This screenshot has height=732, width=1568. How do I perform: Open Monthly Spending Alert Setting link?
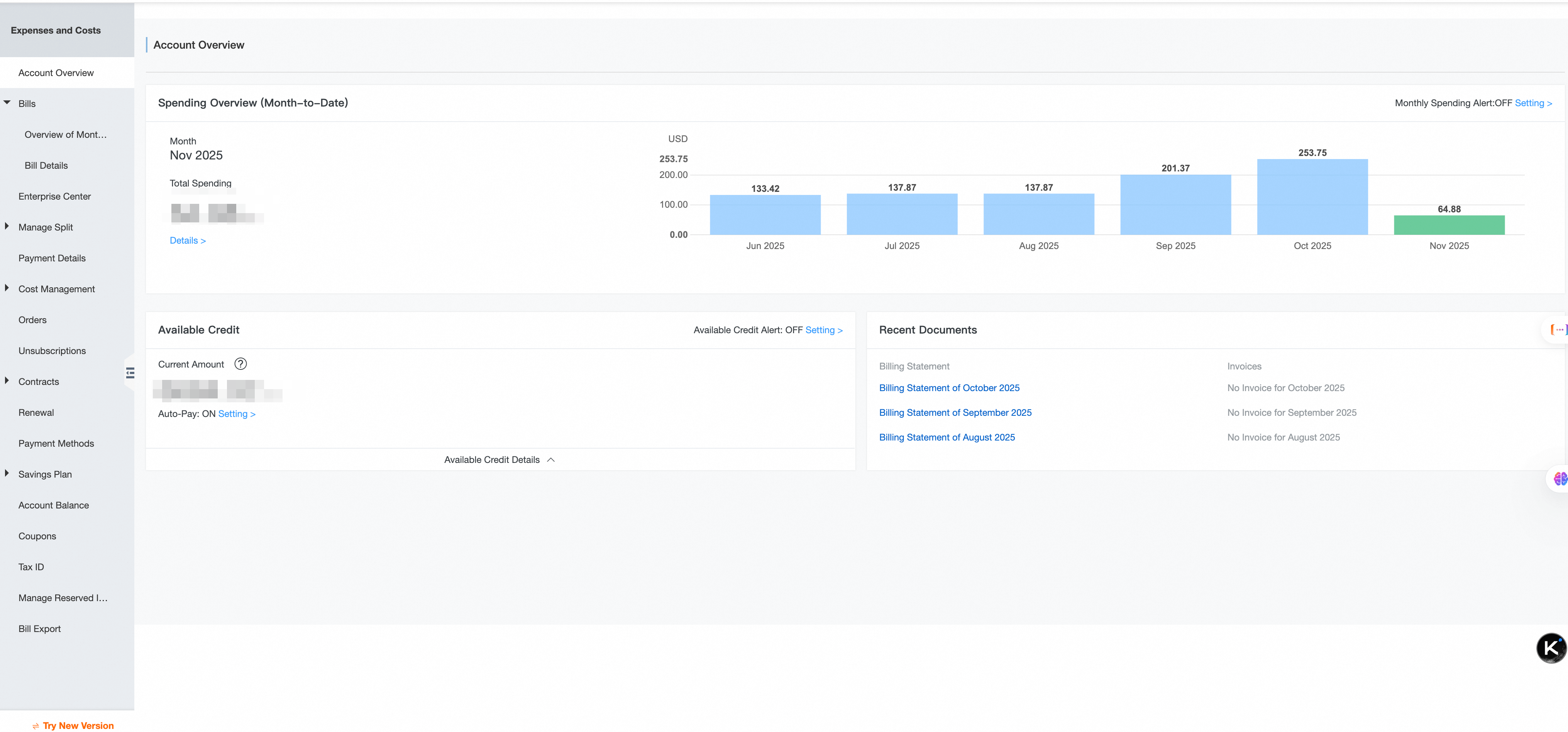[1533, 103]
